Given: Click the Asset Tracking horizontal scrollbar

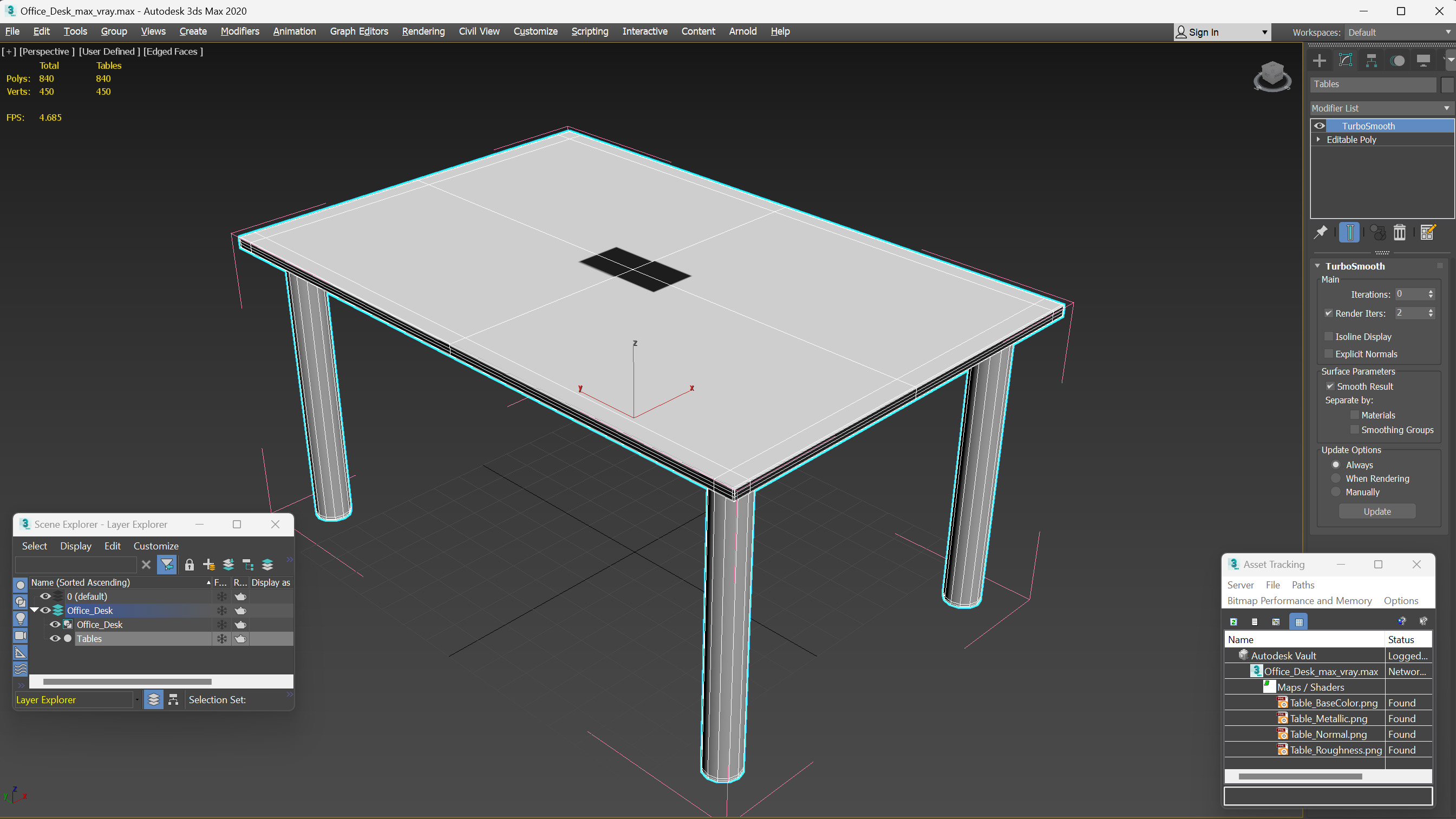Looking at the screenshot, I should [1300, 777].
